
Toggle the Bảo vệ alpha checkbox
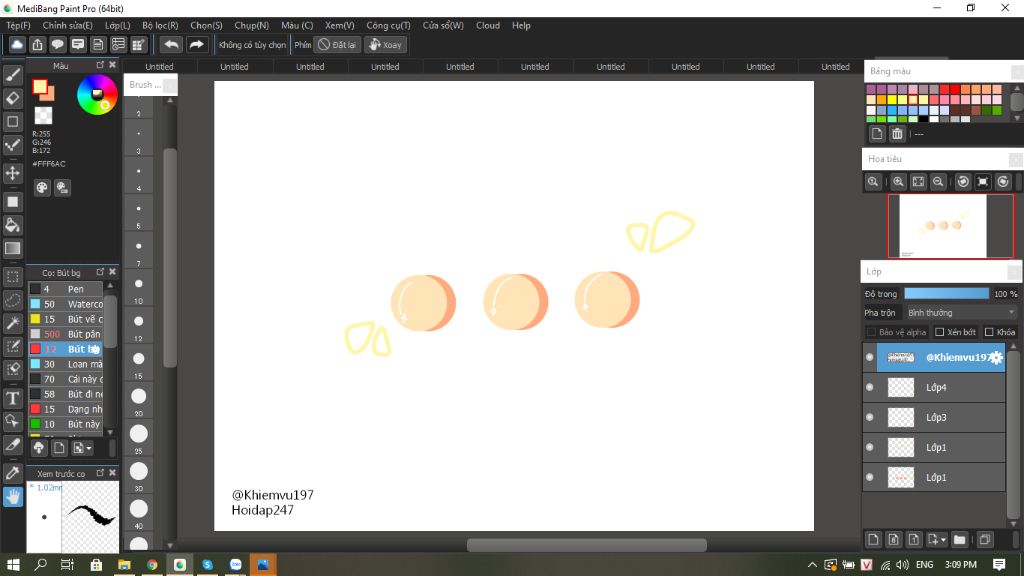point(871,332)
